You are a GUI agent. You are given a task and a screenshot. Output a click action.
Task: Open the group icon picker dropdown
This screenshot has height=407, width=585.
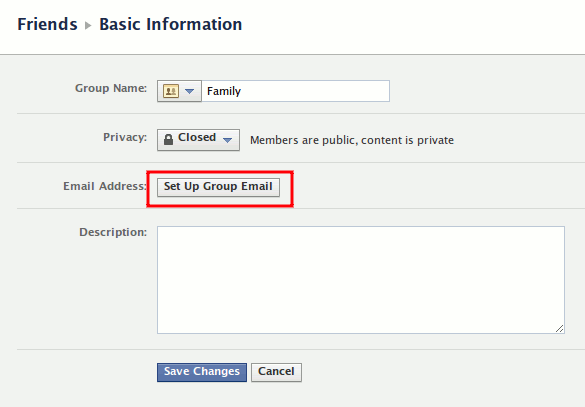pos(179,91)
